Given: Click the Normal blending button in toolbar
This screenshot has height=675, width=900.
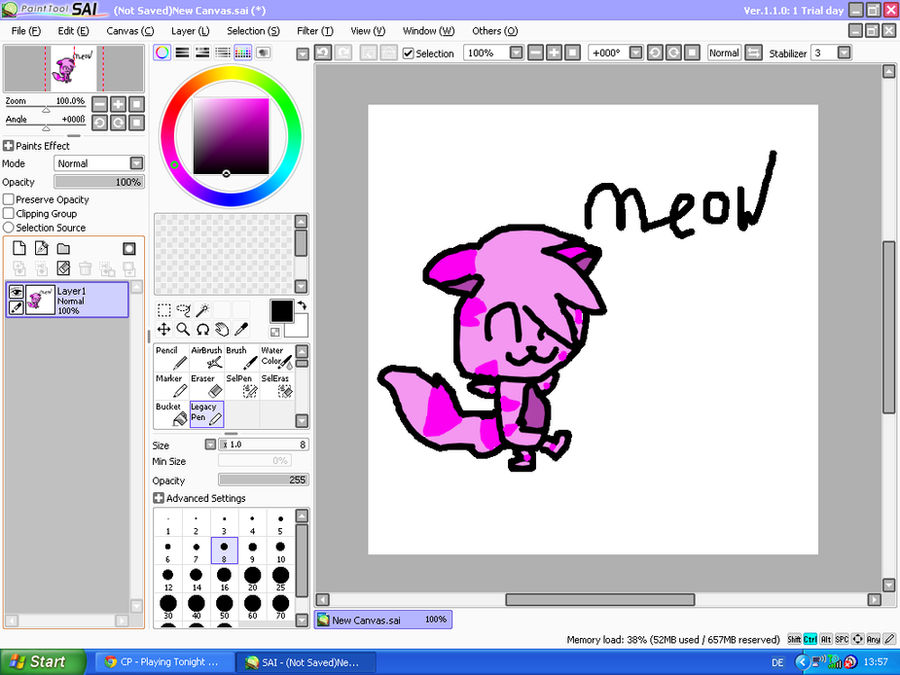Looking at the screenshot, I should [x=724, y=53].
